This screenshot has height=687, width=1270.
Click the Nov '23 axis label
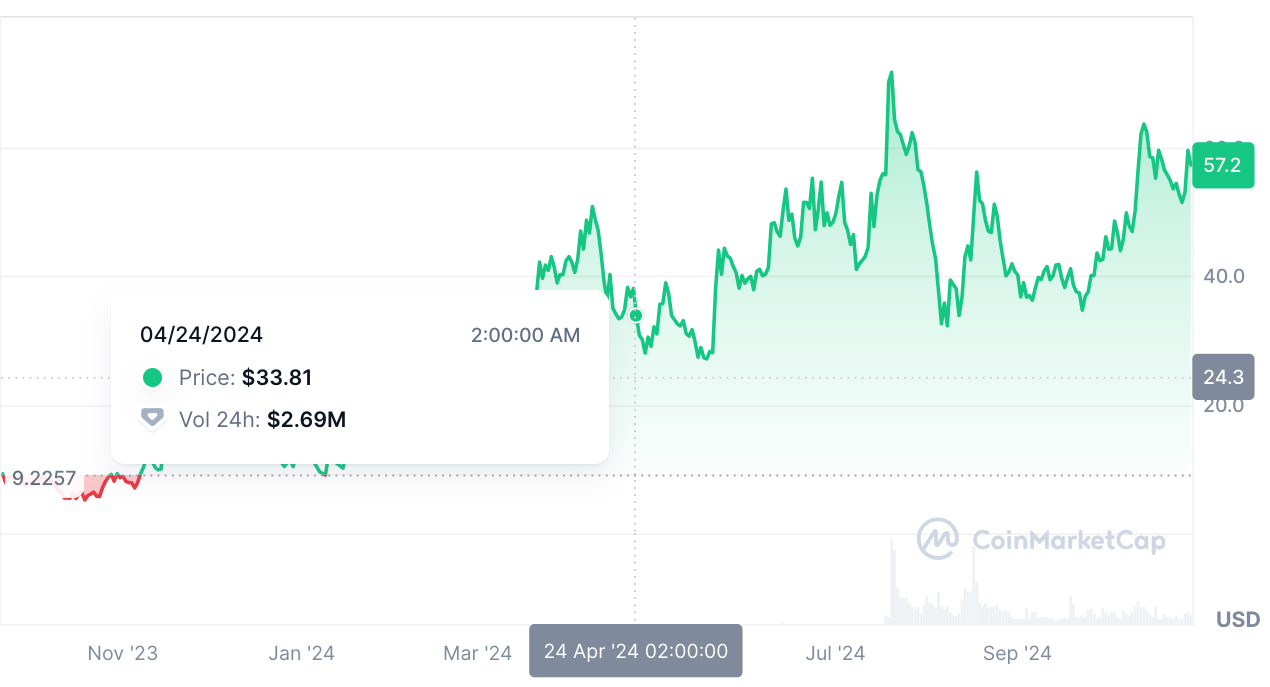122,654
